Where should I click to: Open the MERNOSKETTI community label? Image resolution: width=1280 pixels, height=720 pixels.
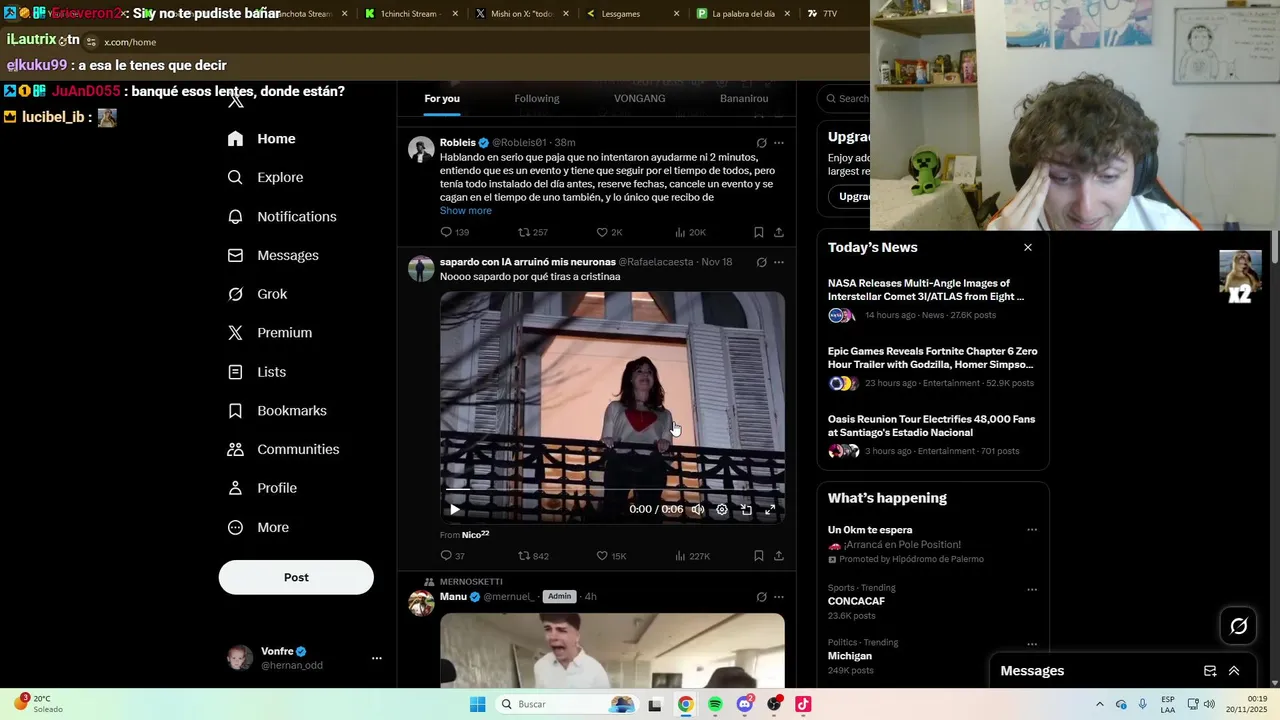coord(471,581)
